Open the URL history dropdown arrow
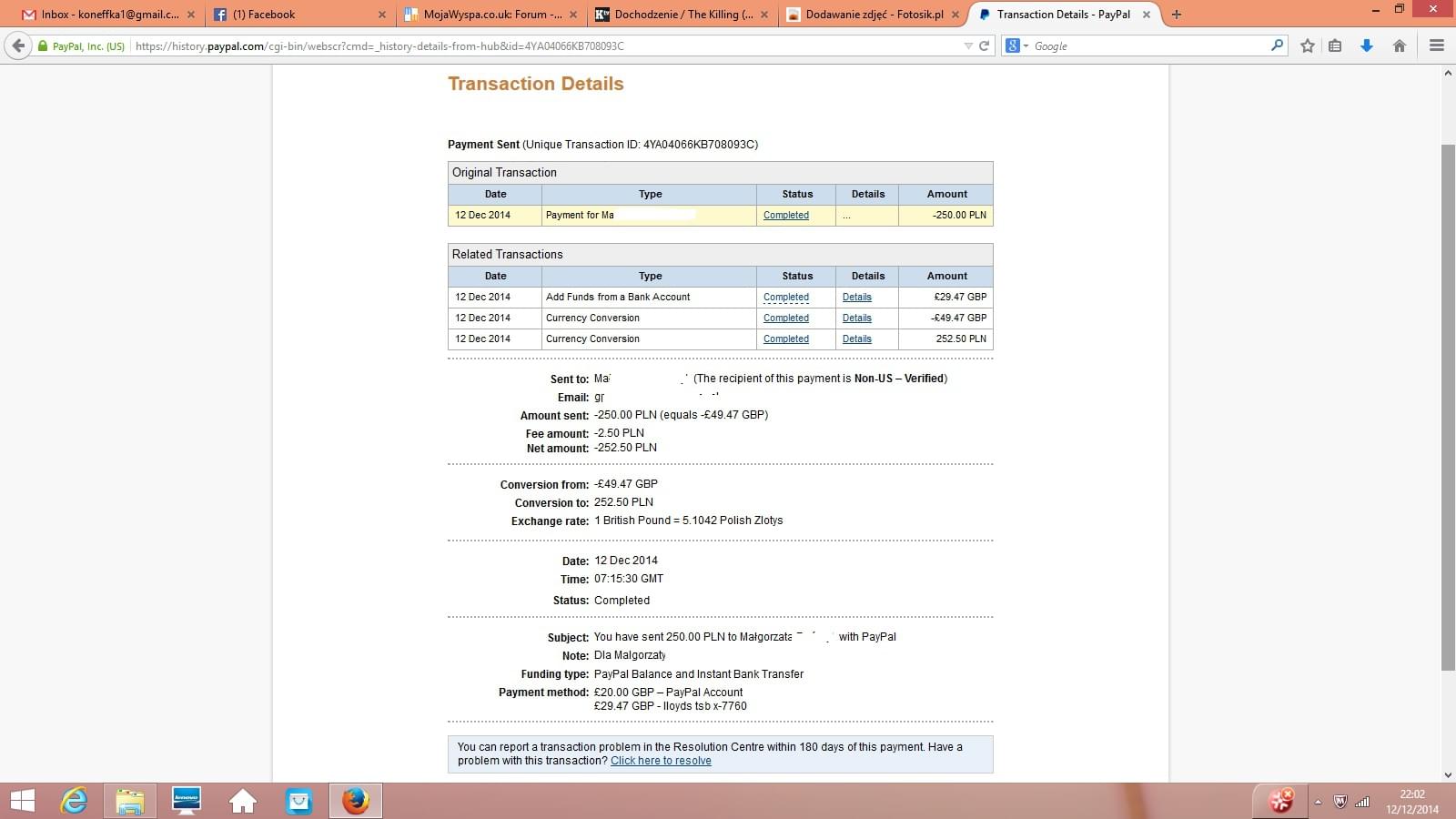 coord(967,45)
